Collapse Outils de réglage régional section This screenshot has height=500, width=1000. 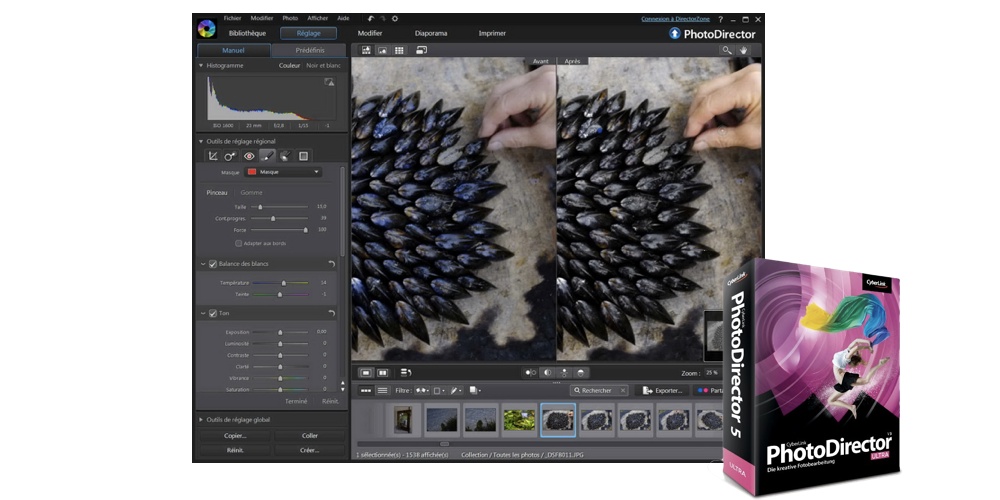click(x=201, y=141)
